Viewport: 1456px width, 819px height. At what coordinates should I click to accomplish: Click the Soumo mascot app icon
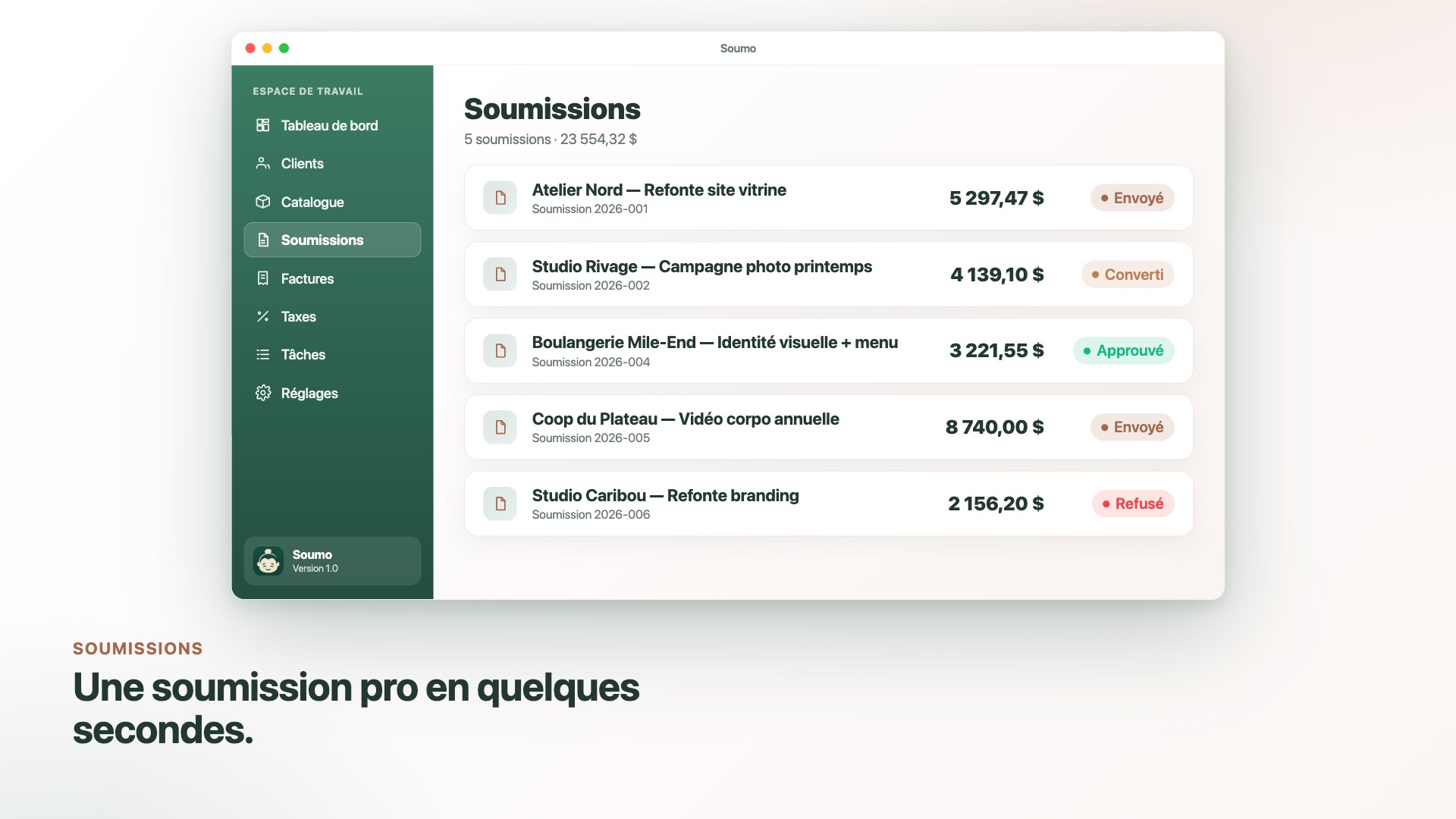[268, 561]
